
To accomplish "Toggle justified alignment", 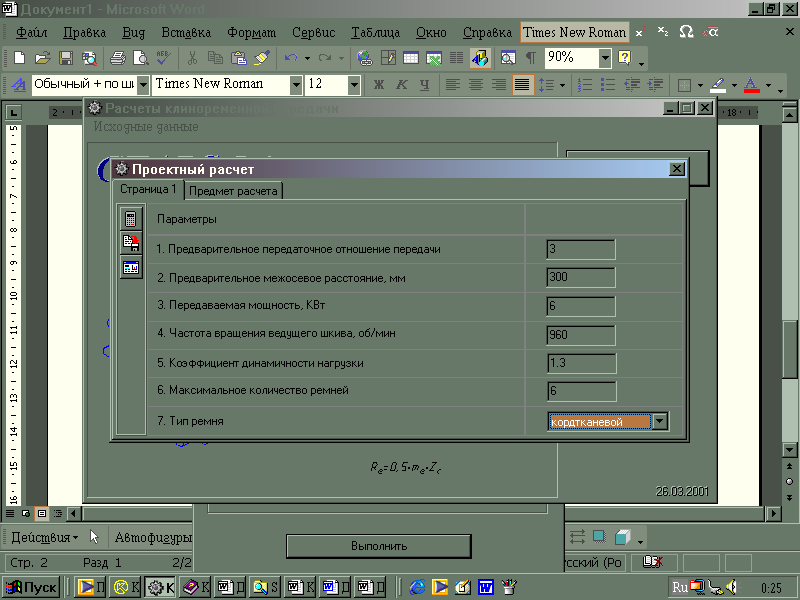I will point(521,84).
